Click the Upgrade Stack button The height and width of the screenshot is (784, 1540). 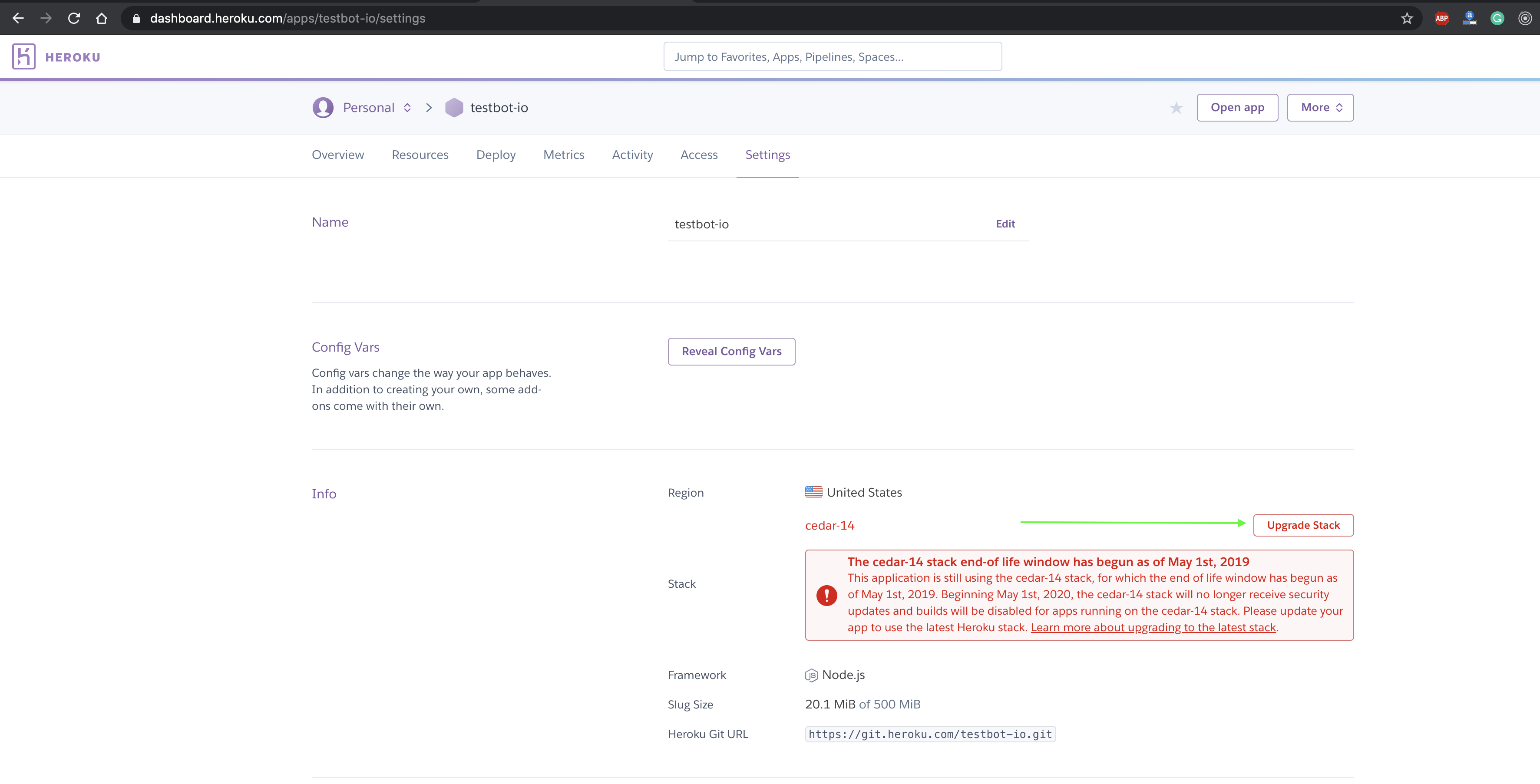(x=1303, y=525)
